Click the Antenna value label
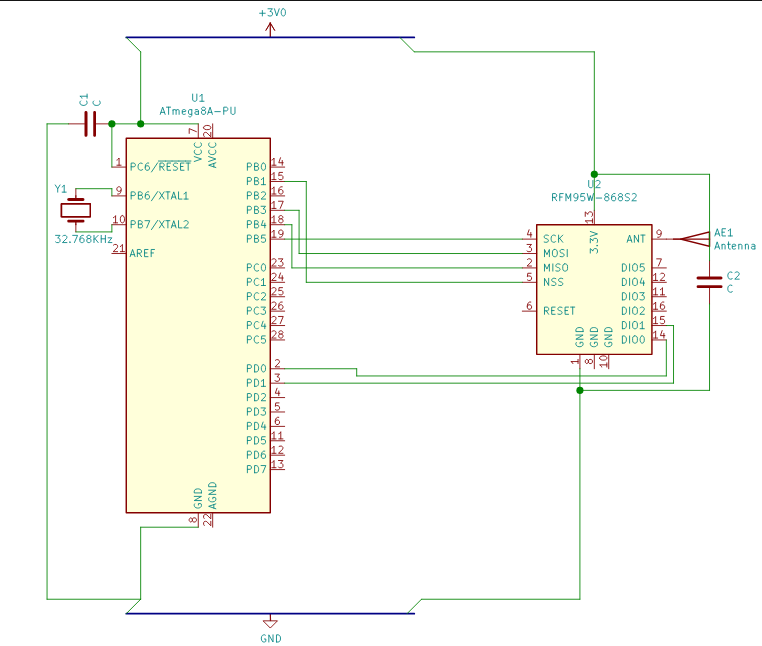This screenshot has height=646, width=762. (x=735, y=246)
